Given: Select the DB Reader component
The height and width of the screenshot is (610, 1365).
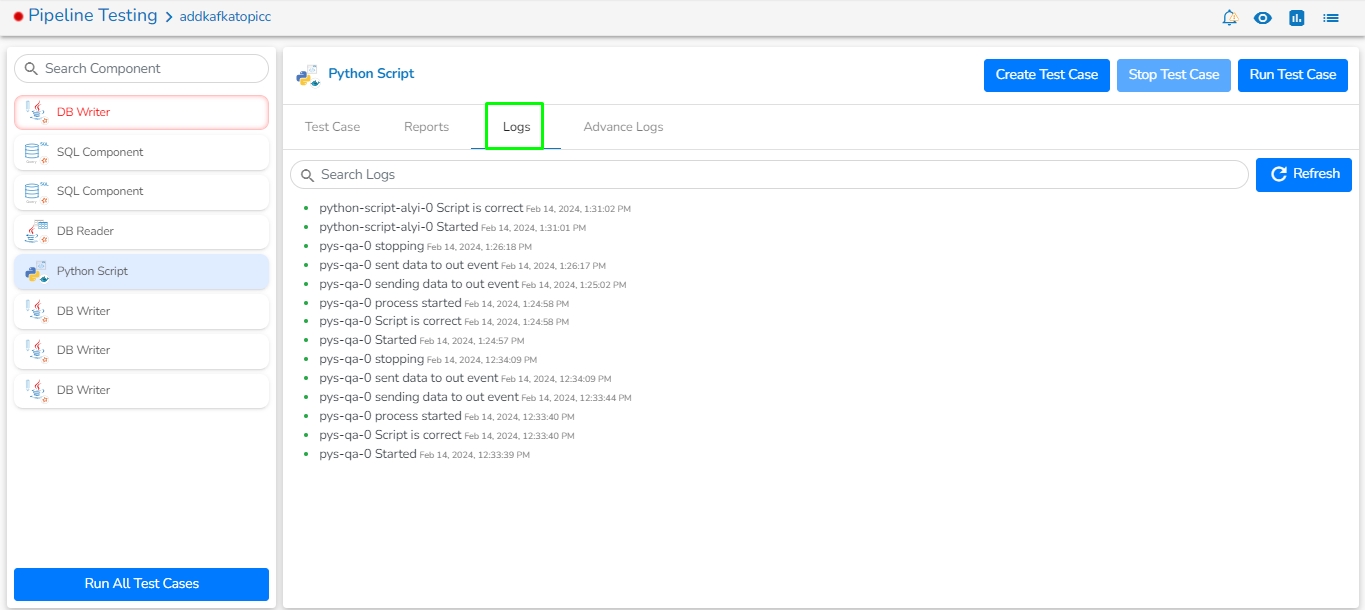Looking at the screenshot, I should click(141, 231).
